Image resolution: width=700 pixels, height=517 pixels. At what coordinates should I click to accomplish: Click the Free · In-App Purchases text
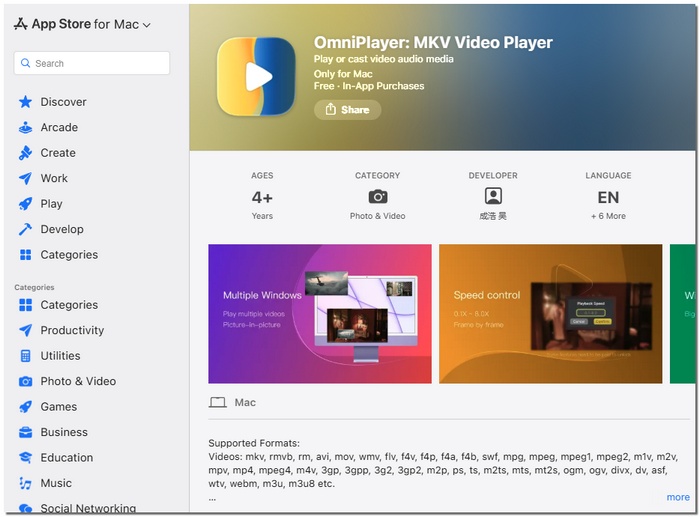(369, 86)
